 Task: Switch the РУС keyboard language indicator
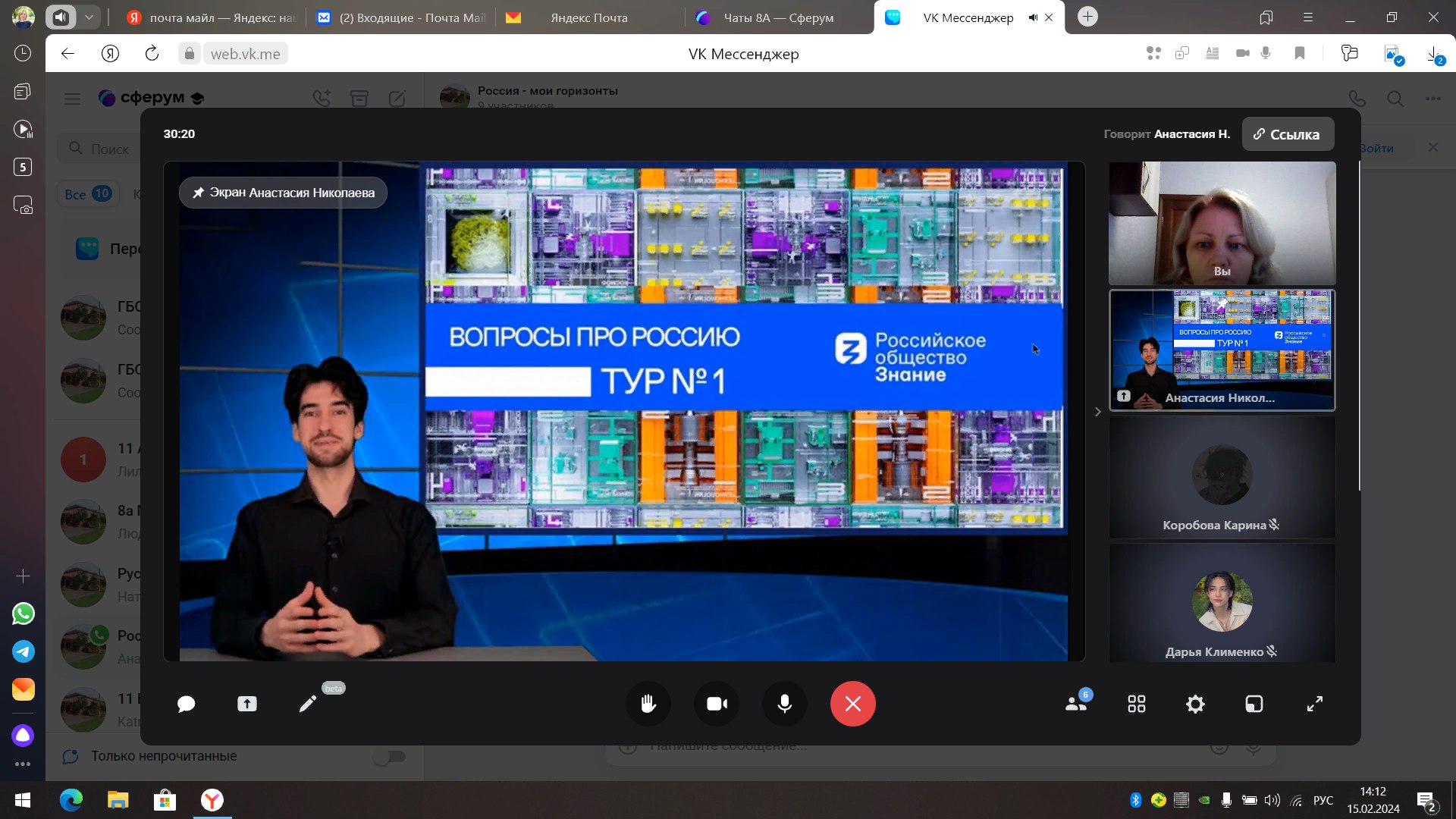click(x=1323, y=800)
